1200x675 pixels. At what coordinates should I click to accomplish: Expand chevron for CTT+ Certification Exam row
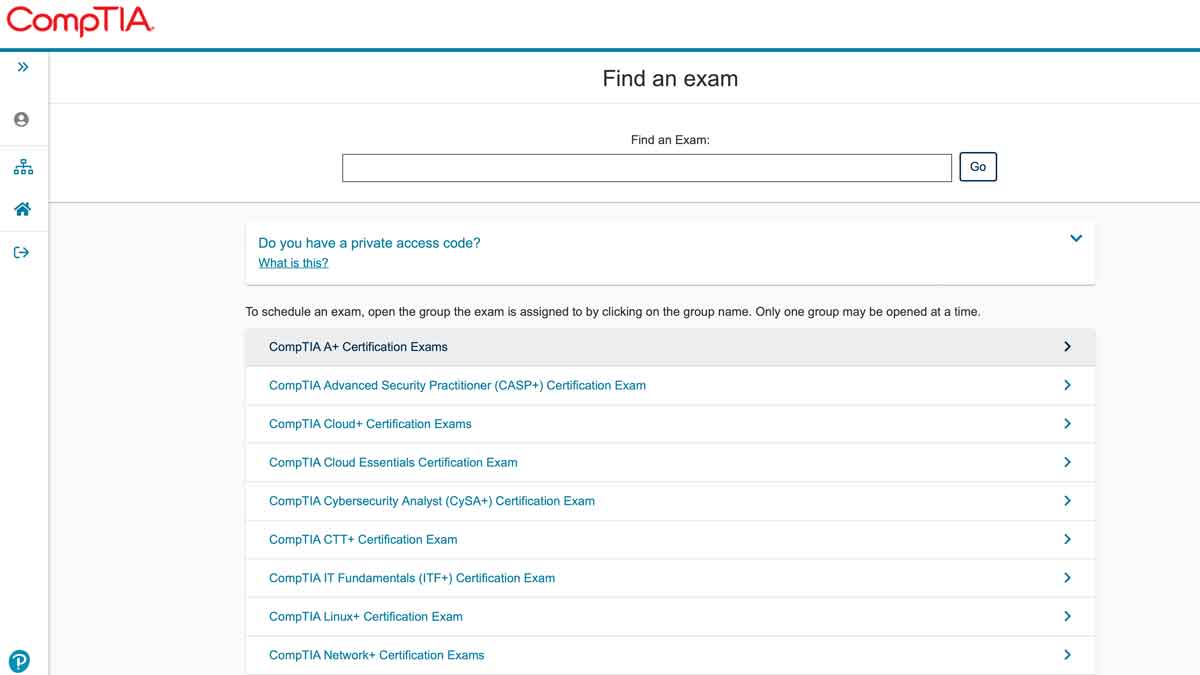coord(1067,539)
